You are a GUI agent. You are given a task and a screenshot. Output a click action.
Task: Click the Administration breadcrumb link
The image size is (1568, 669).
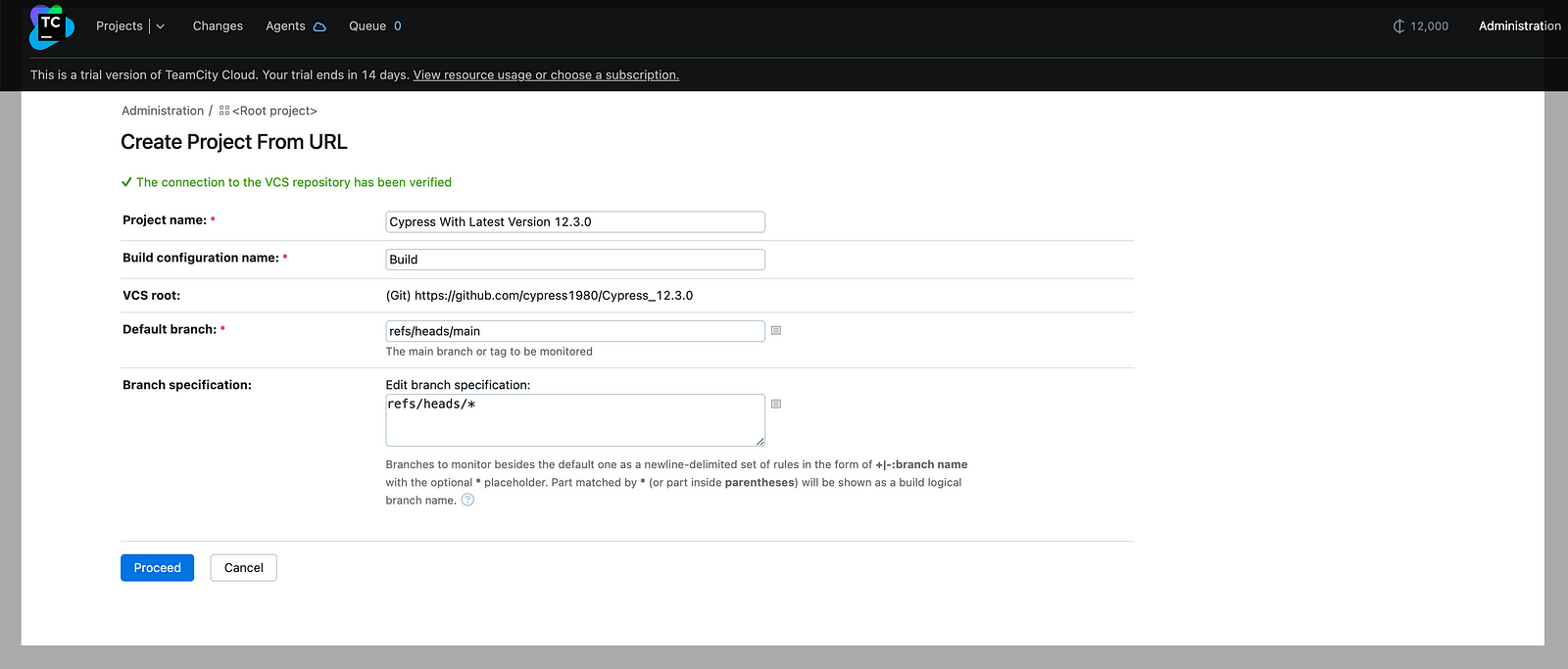pos(163,111)
